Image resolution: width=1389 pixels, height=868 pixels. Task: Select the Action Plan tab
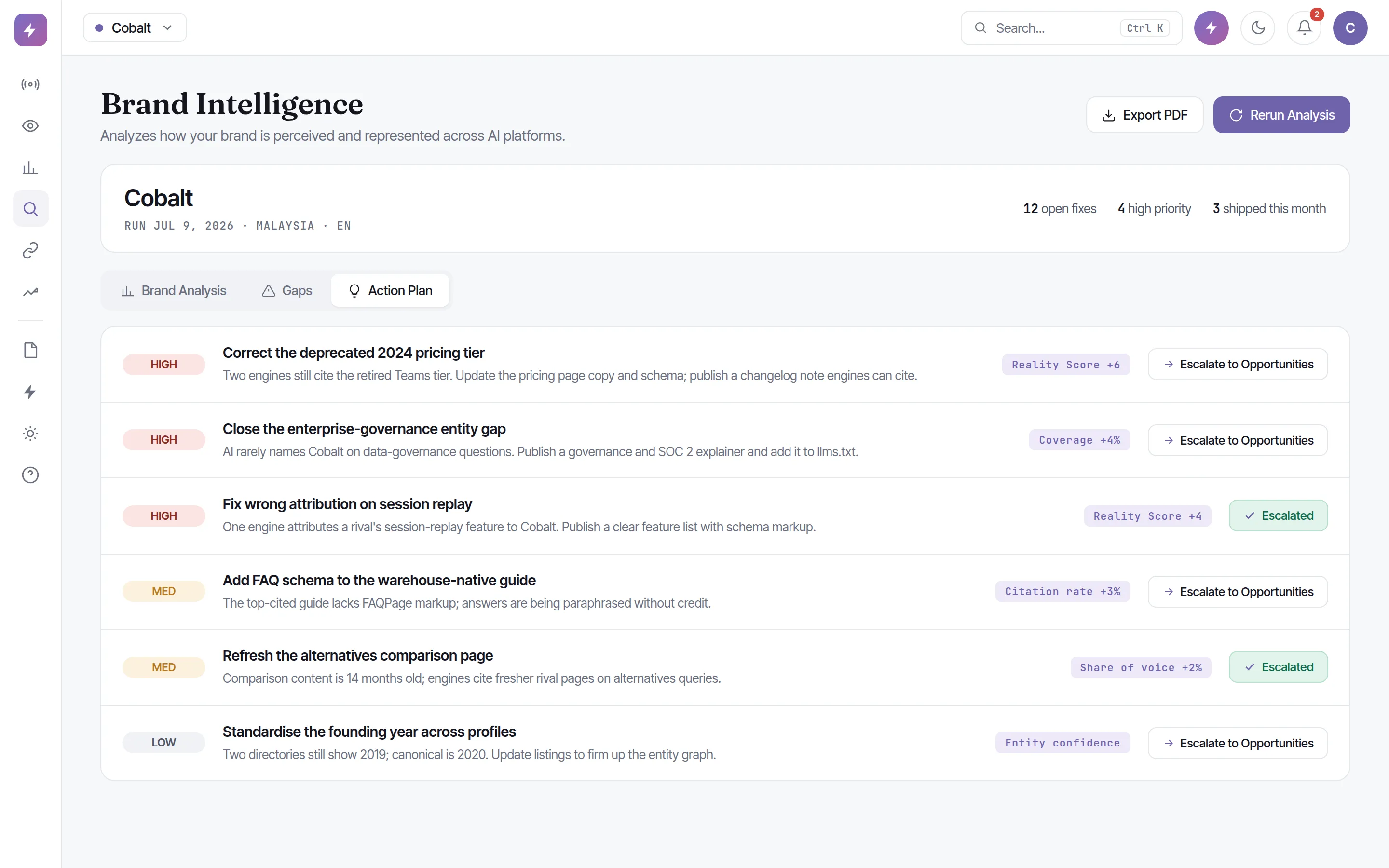tap(390, 290)
